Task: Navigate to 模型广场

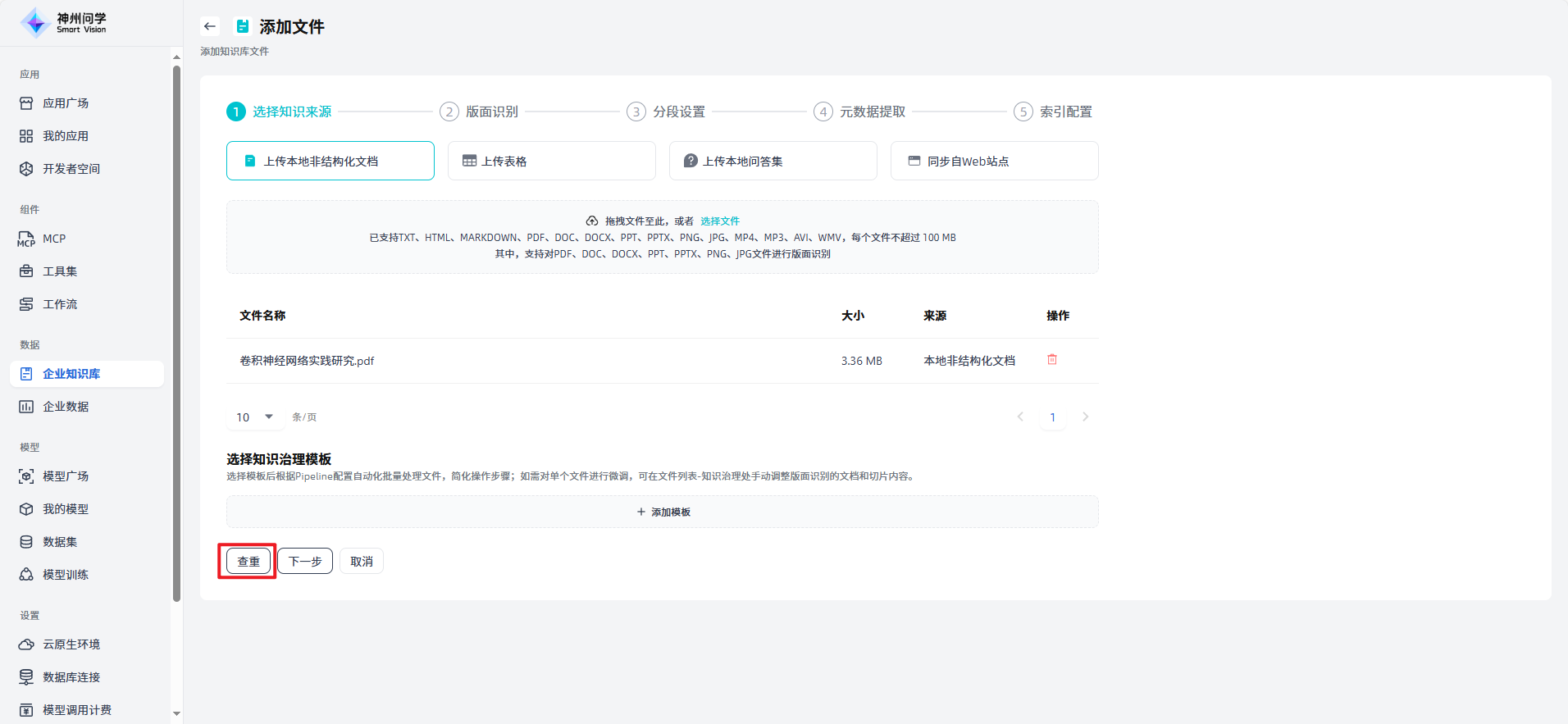Action: pos(66,476)
